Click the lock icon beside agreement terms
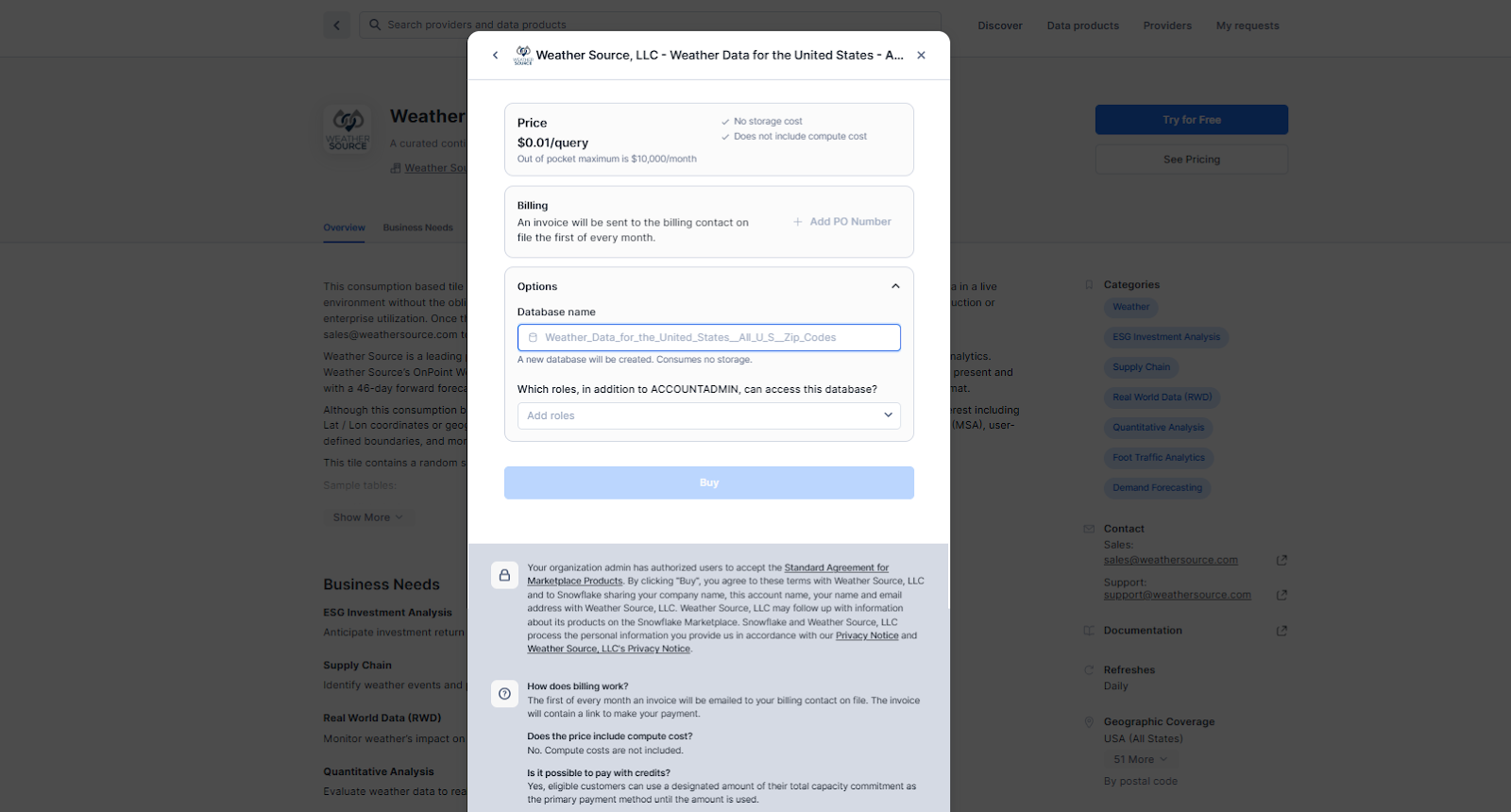Screen dimensions: 1511x812 (x=504, y=575)
